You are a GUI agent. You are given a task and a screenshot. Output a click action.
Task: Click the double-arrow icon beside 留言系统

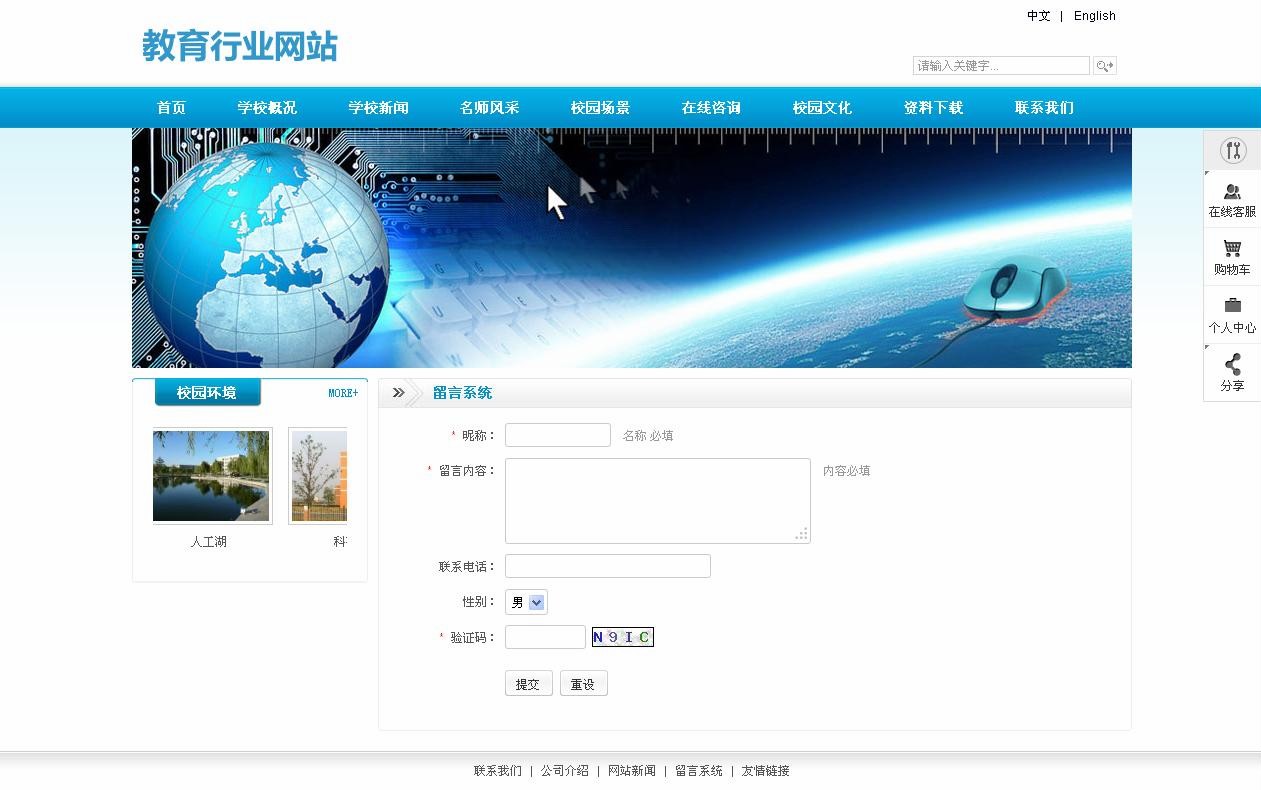coord(398,393)
